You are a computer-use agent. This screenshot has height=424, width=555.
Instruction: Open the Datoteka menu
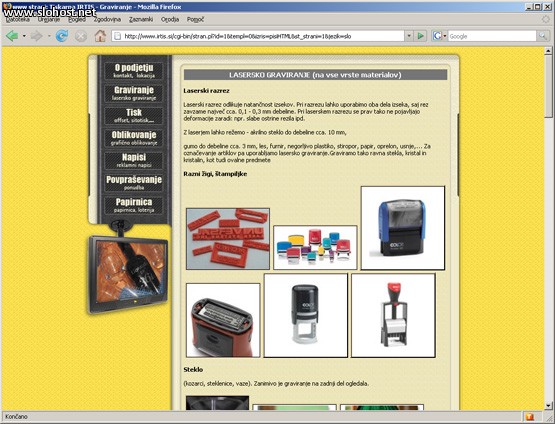(18, 19)
